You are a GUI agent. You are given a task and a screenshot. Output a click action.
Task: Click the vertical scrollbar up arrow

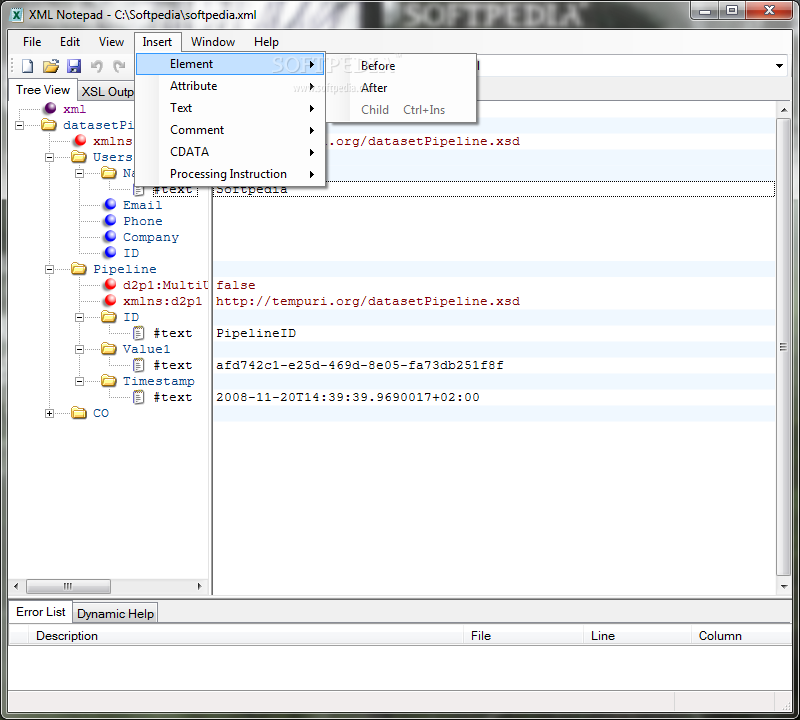(784, 110)
